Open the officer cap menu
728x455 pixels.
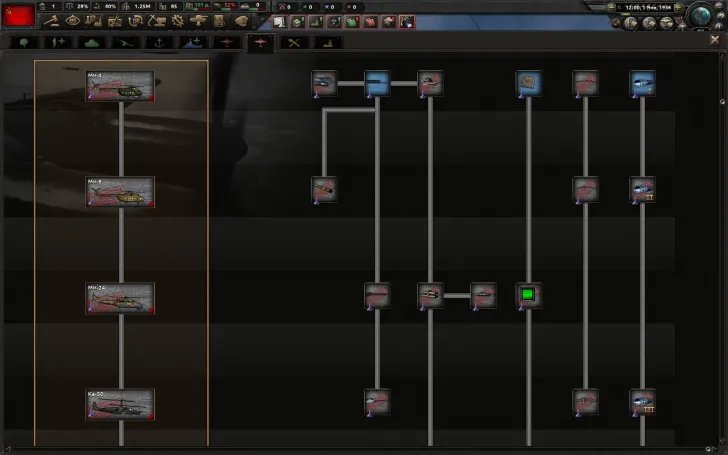point(241,21)
